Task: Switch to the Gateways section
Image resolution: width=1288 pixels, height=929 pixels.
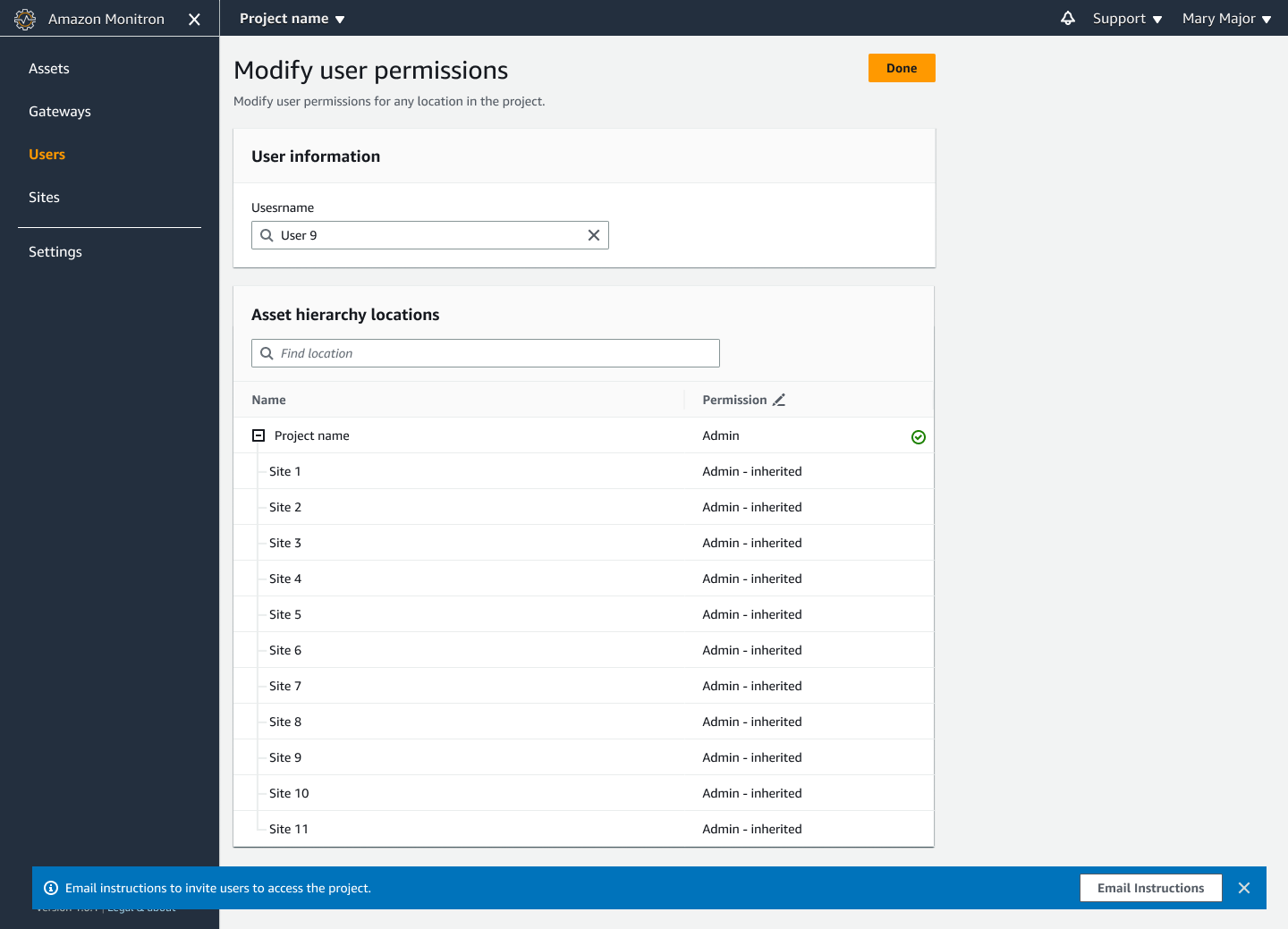Action: 60,111
